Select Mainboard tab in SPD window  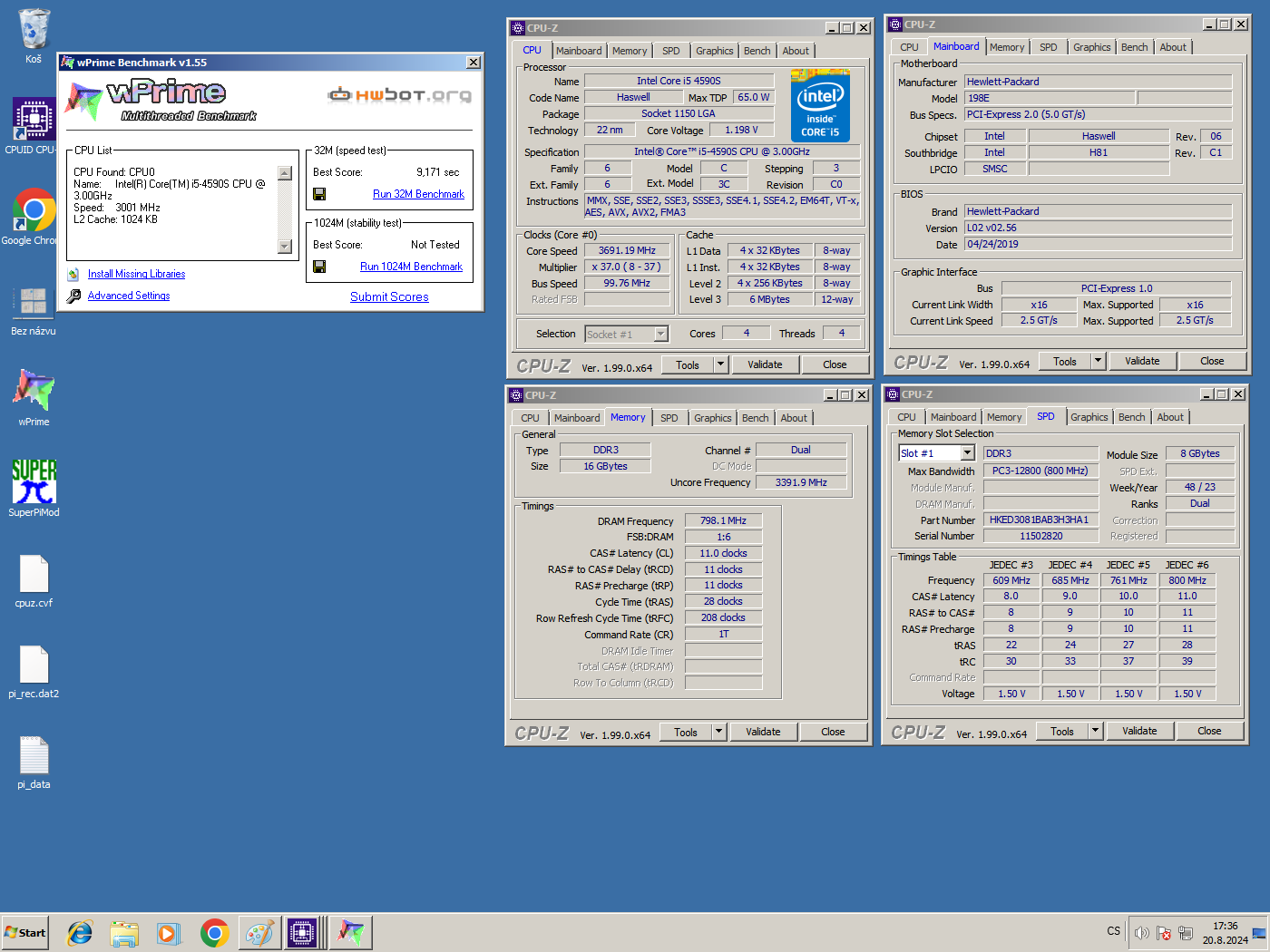(953, 417)
